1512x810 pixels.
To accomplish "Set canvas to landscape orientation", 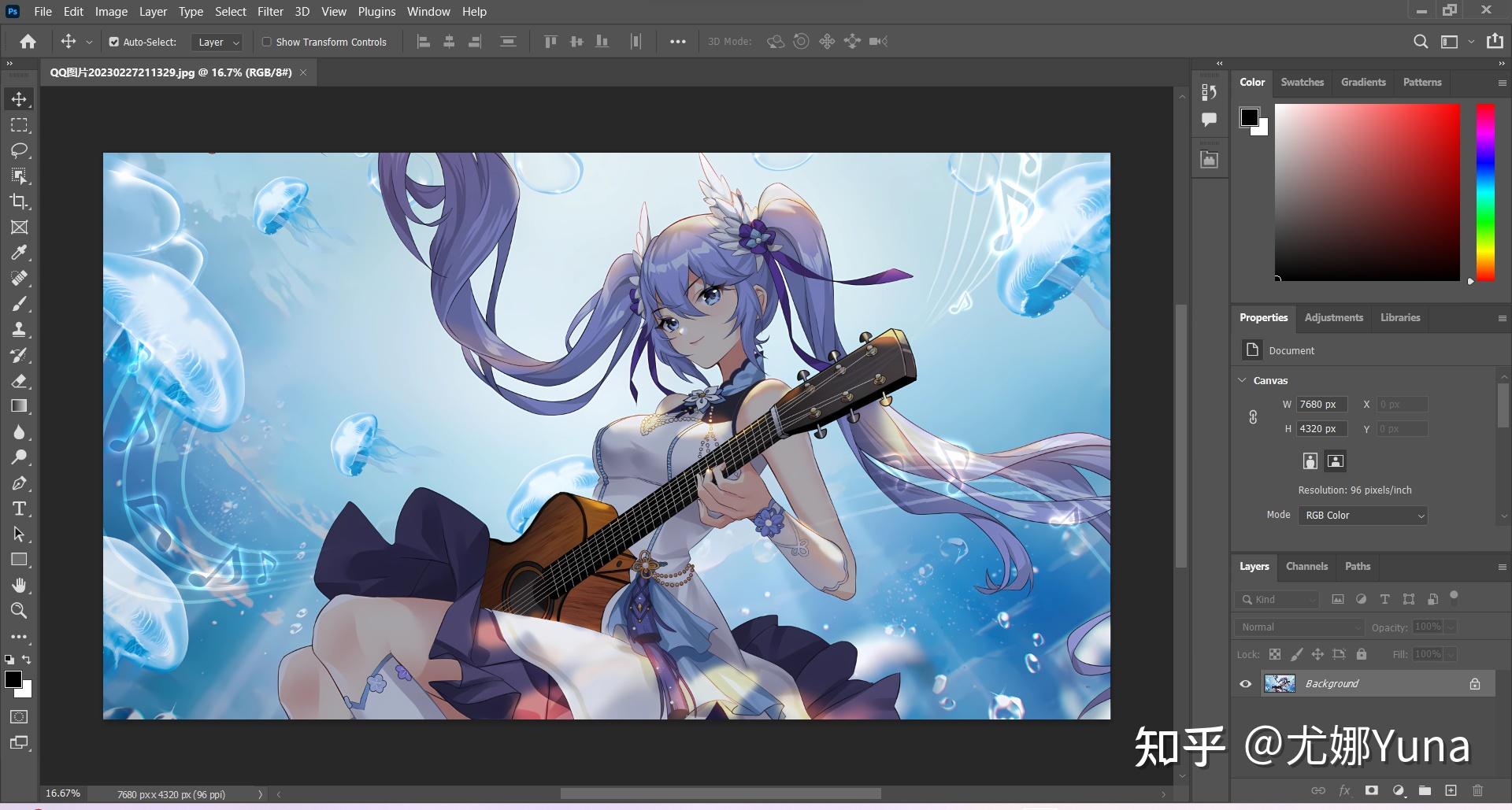I will point(1336,461).
